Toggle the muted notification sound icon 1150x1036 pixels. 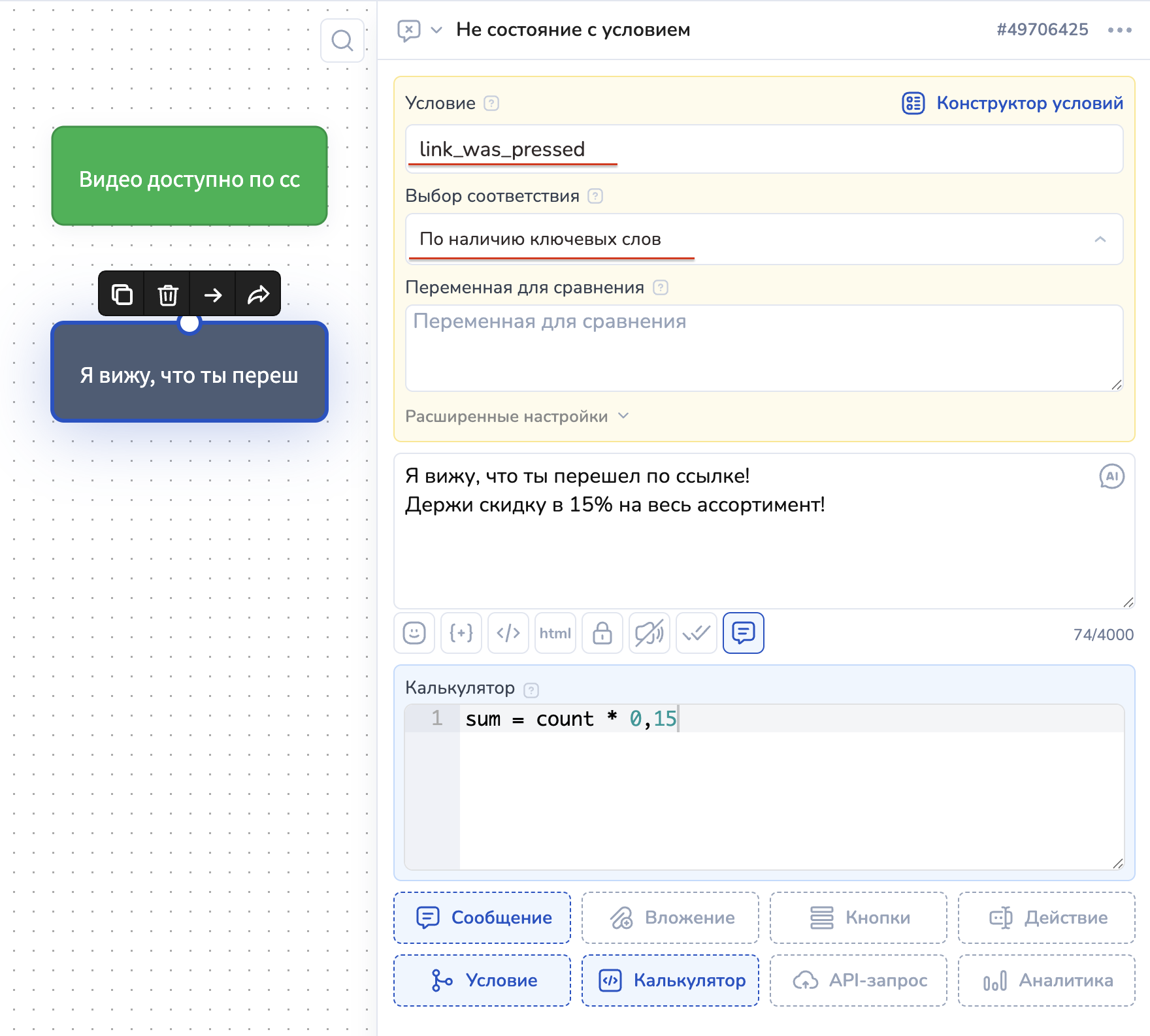[649, 633]
